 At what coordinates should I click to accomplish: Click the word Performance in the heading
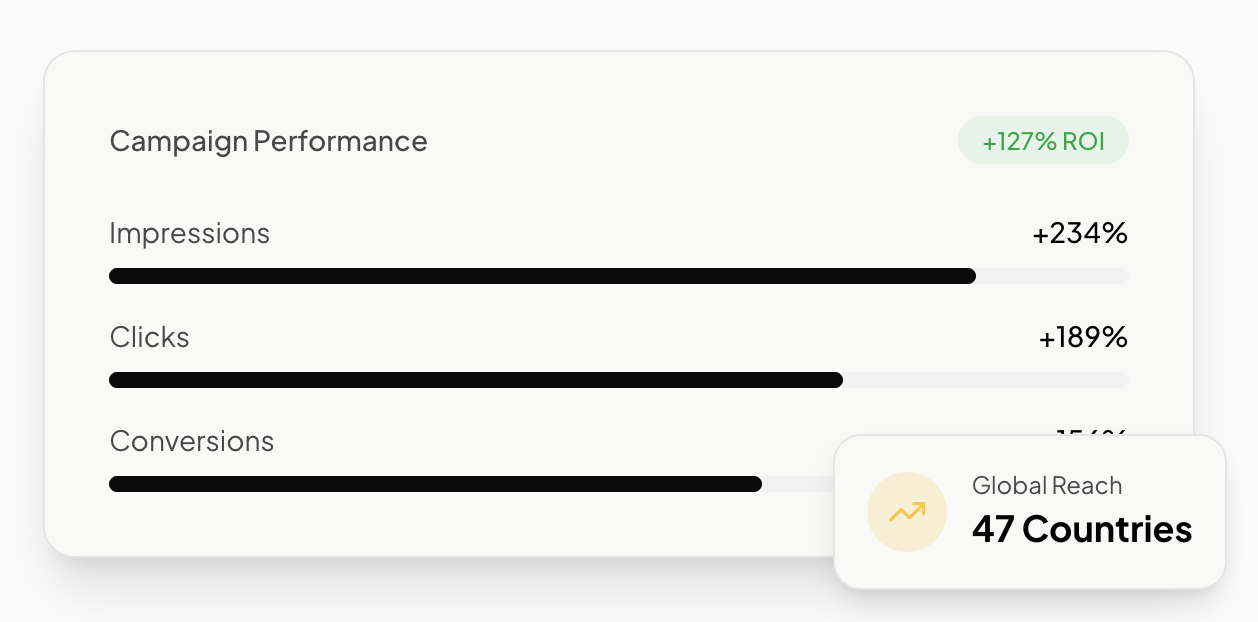[340, 141]
